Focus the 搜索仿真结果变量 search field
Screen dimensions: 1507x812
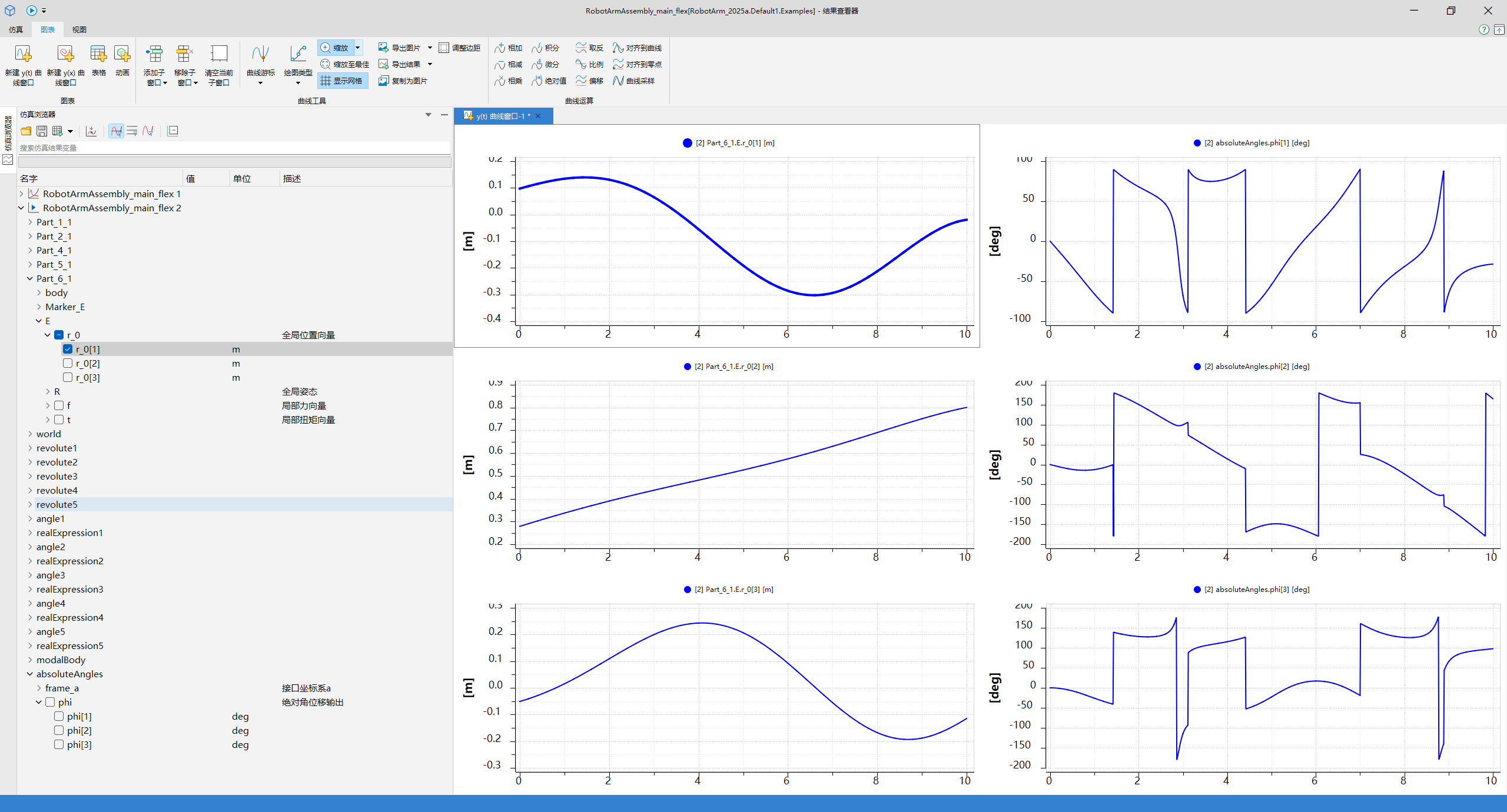234,148
